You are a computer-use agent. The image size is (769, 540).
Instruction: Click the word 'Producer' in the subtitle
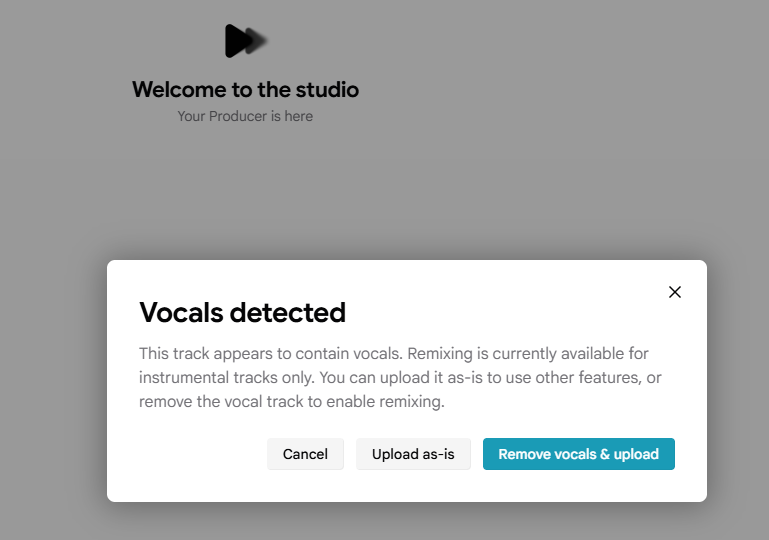[x=238, y=116]
